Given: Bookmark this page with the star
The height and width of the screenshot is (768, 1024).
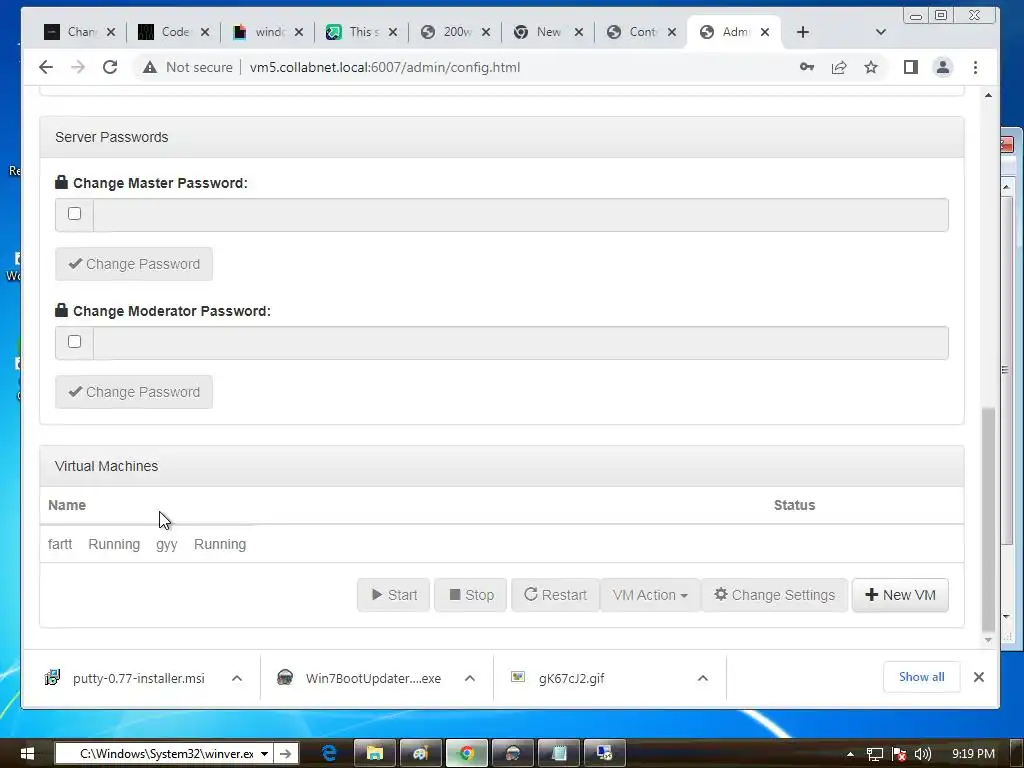Looking at the screenshot, I should point(871,67).
